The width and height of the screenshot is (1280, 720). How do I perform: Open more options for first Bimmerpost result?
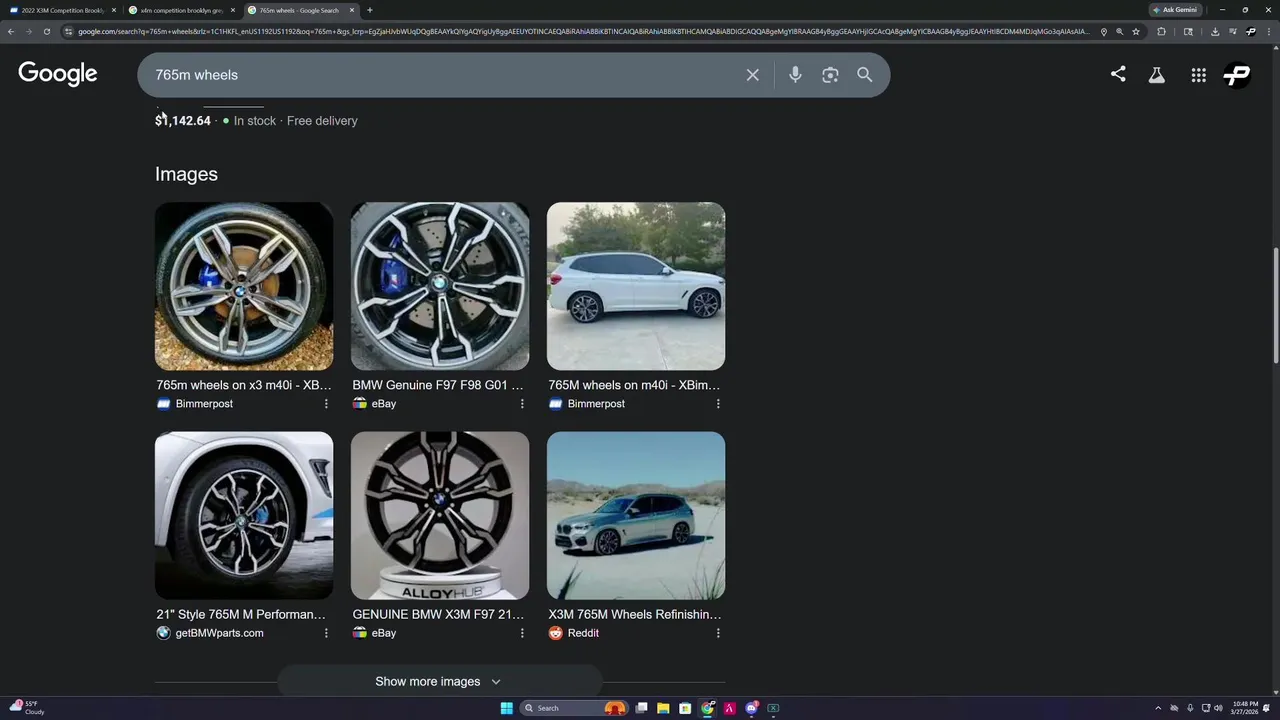326,404
